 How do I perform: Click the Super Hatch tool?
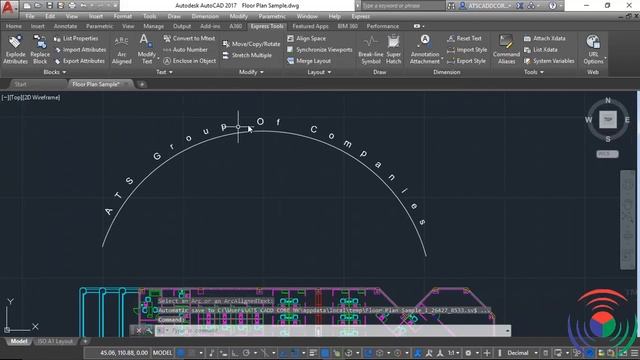393,50
